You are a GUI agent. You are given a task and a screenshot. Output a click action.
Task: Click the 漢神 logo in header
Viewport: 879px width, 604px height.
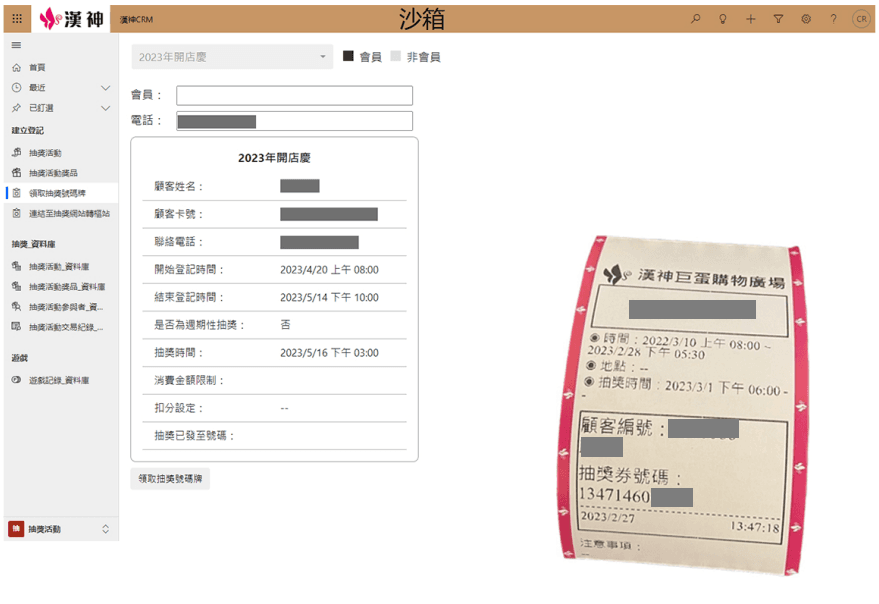(71, 19)
